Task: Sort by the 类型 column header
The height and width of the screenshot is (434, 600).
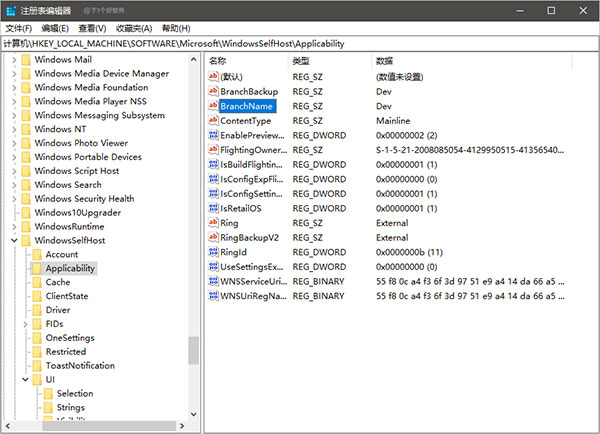Action: [330, 61]
